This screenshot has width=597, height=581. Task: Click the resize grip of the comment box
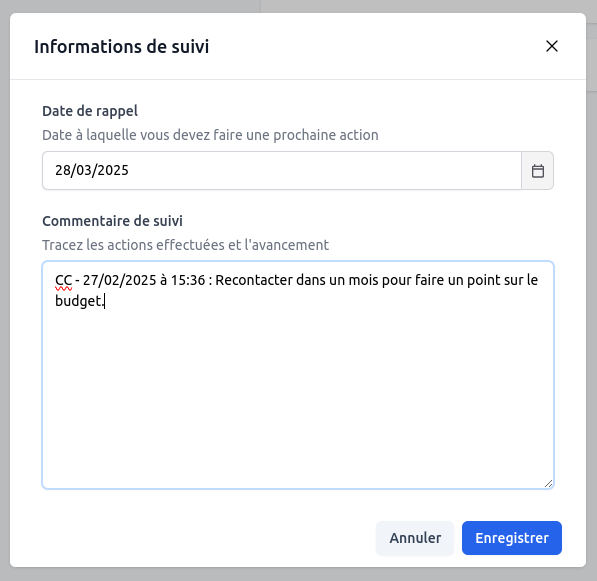548,484
